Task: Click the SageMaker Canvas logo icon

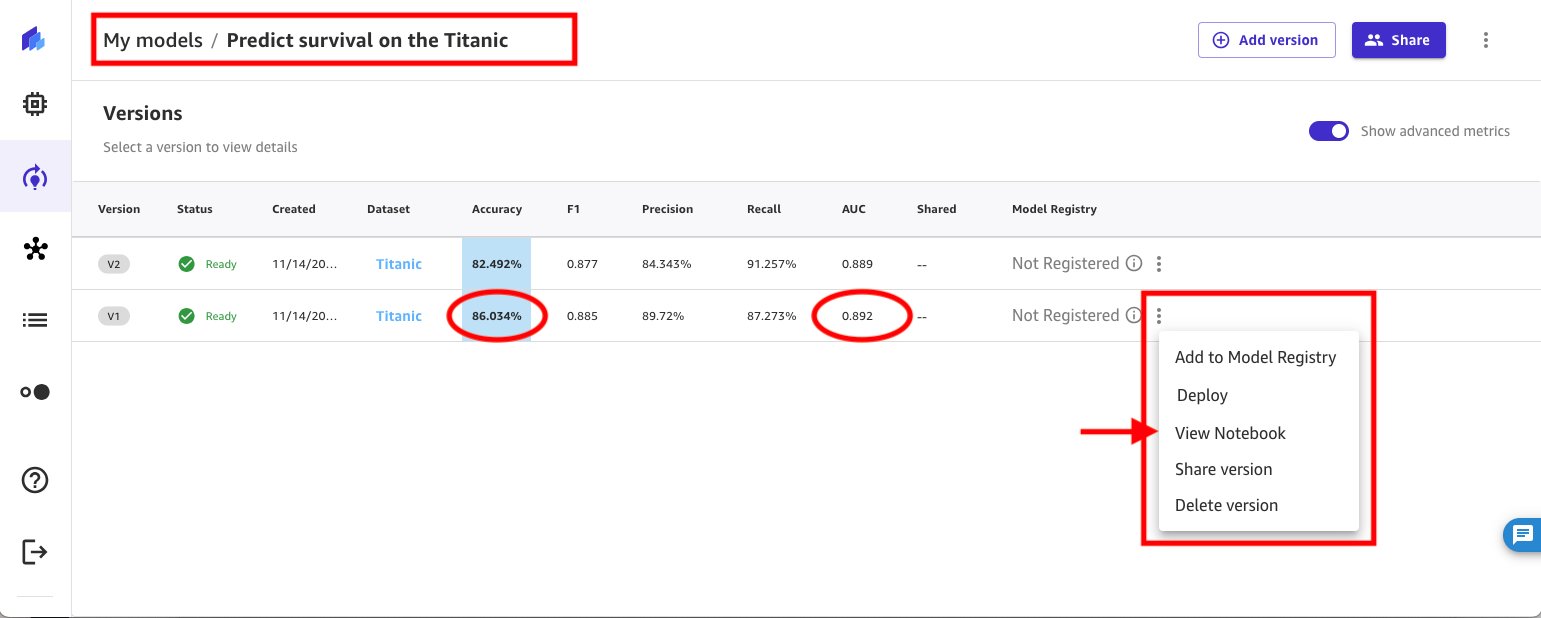Action: pos(33,41)
